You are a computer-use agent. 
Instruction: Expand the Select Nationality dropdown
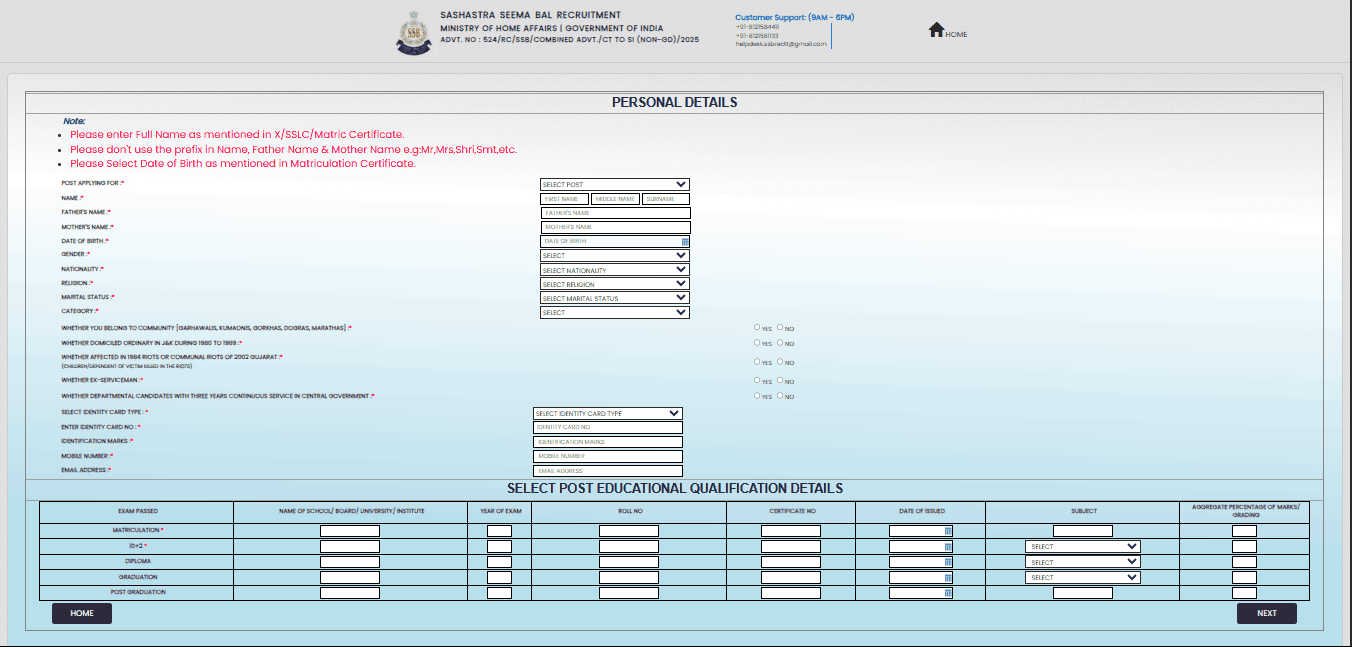pyautogui.click(x=614, y=270)
